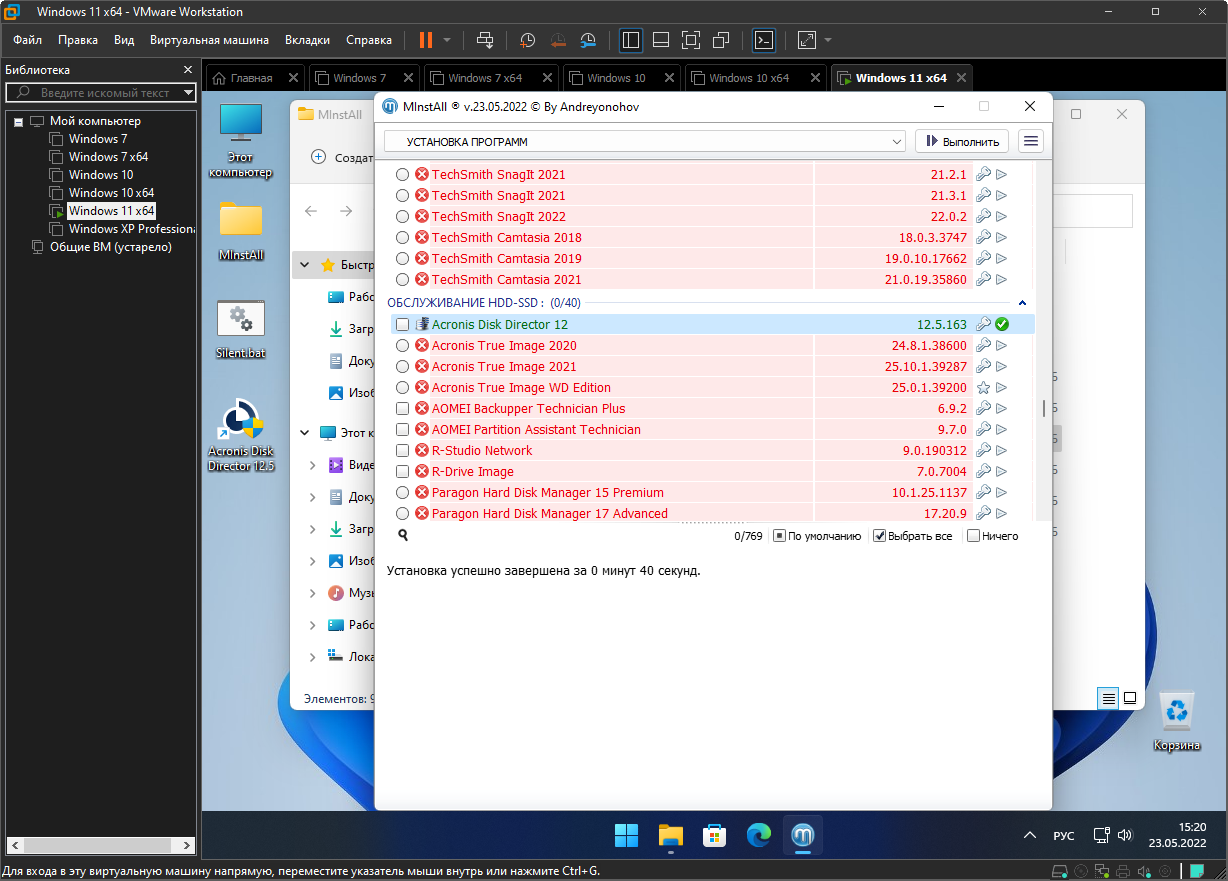This screenshot has width=1228, height=881.
Task: Collapse the "ОБСЛУЖИВАНИЕ HDD-SSD" section
Action: pos(1022,303)
